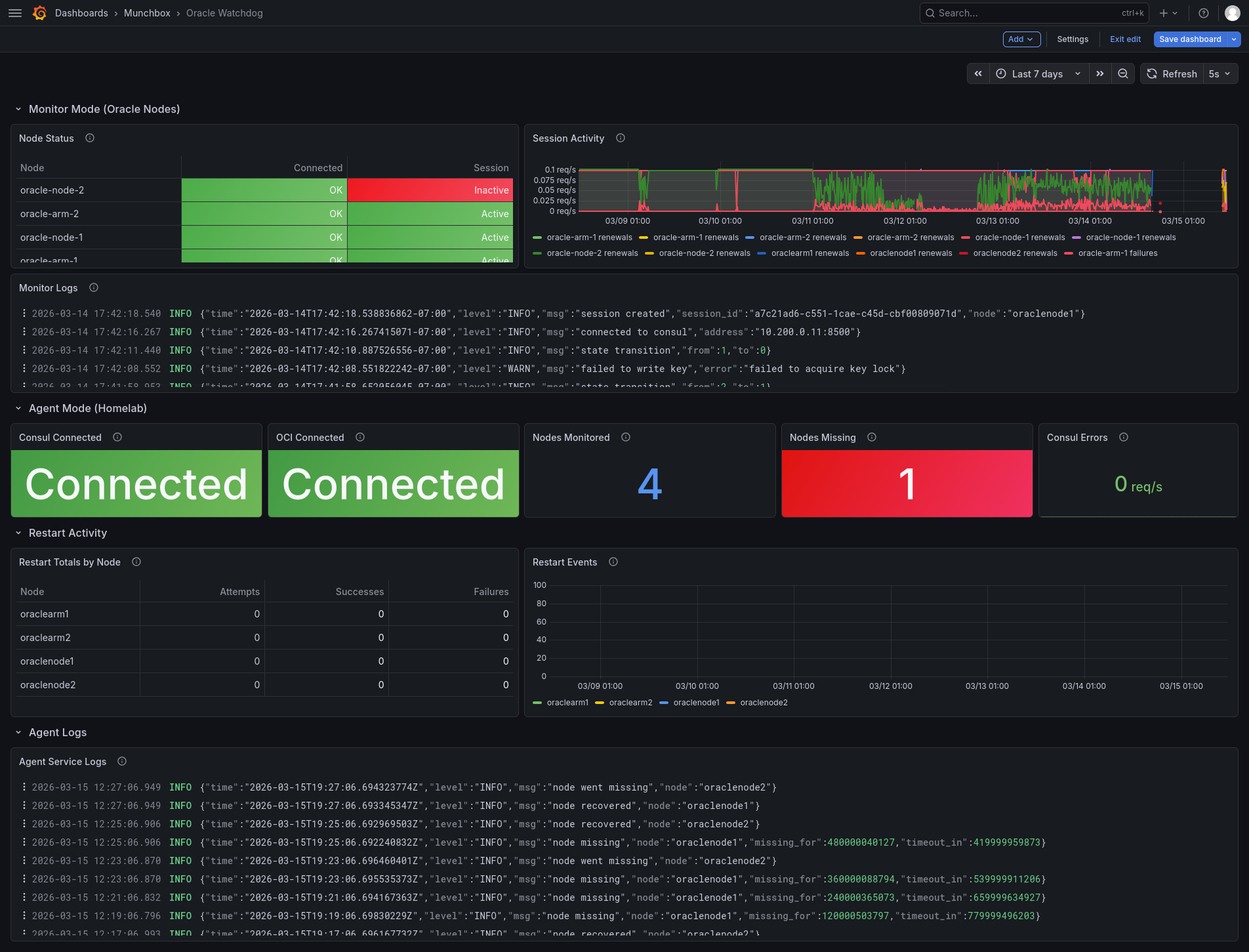Focus the Search input field
The height and width of the screenshot is (952, 1249).
click(1034, 13)
